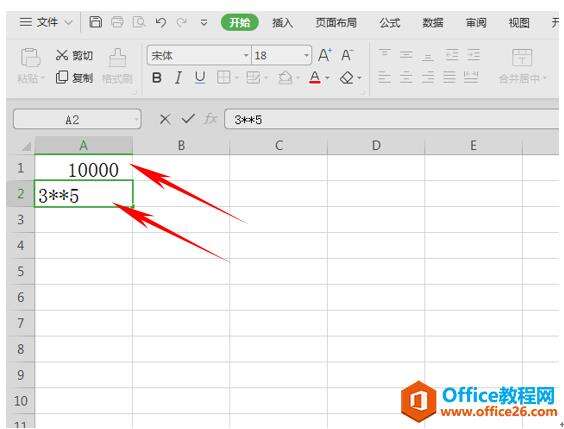The image size is (564, 429).
Task: Click 合并居中 merge and center
Action: (x=522, y=66)
